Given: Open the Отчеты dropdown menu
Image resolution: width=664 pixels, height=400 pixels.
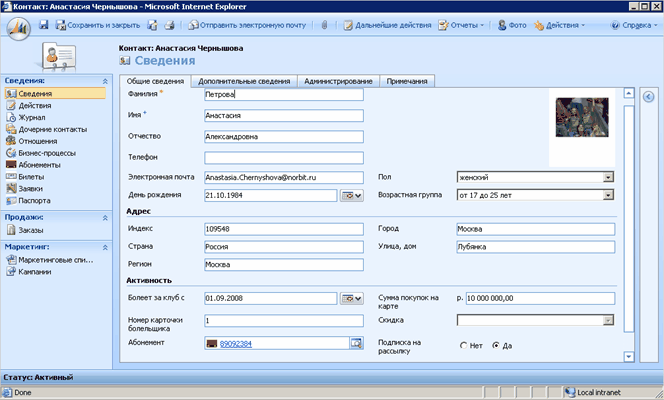Looking at the screenshot, I should coord(461,25).
